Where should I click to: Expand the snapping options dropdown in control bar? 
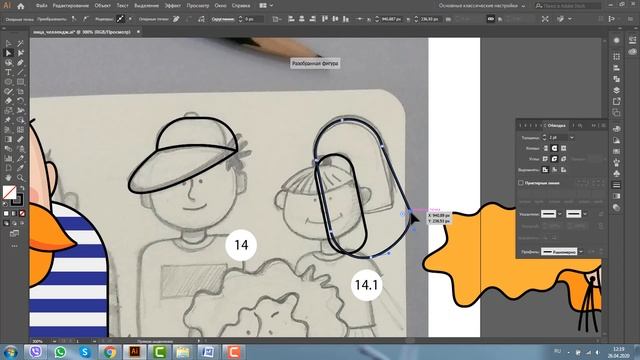click(570, 19)
